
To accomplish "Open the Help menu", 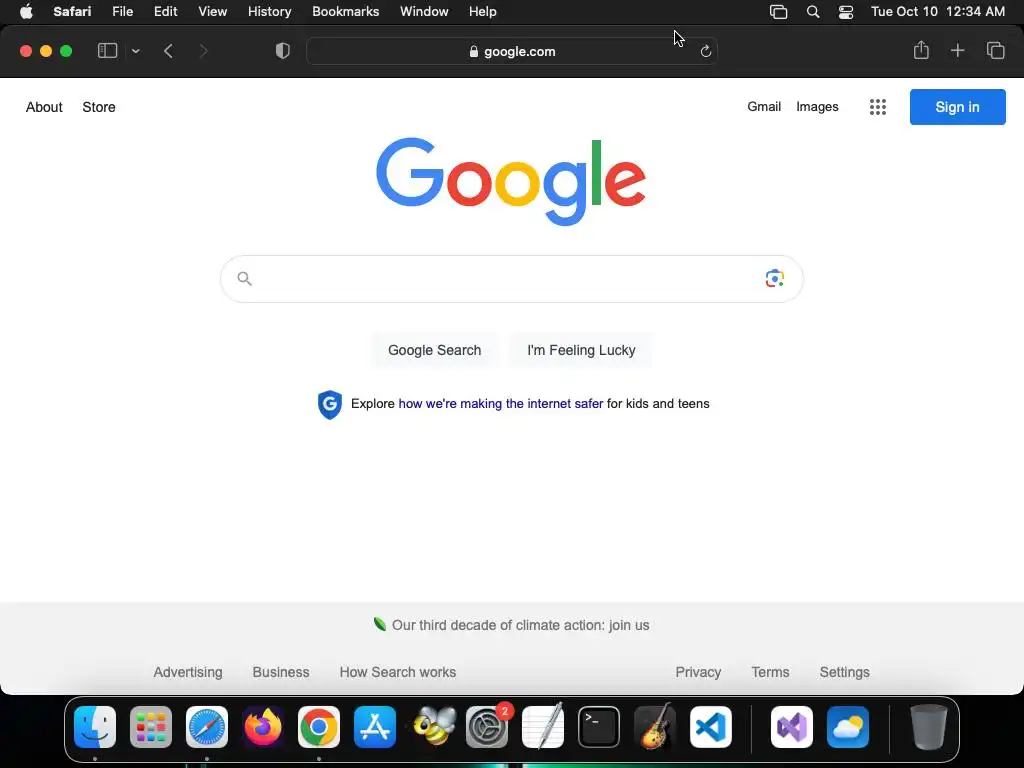I will point(483,11).
